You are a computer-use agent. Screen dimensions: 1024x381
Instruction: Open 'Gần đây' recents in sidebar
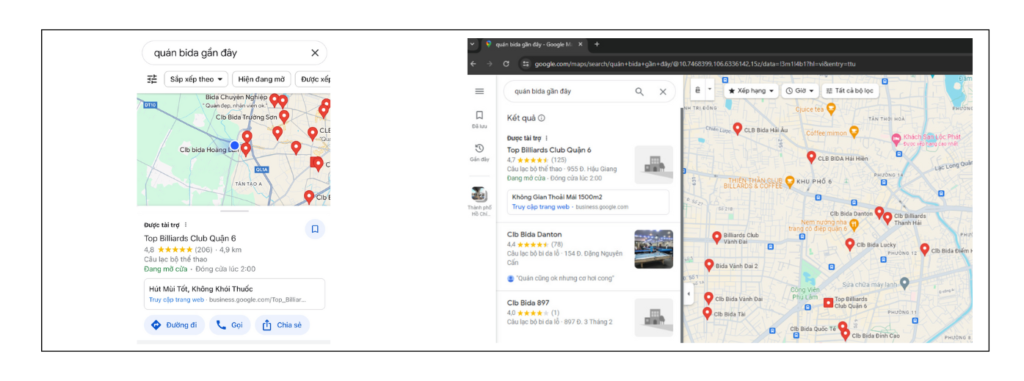click(479, 152)
